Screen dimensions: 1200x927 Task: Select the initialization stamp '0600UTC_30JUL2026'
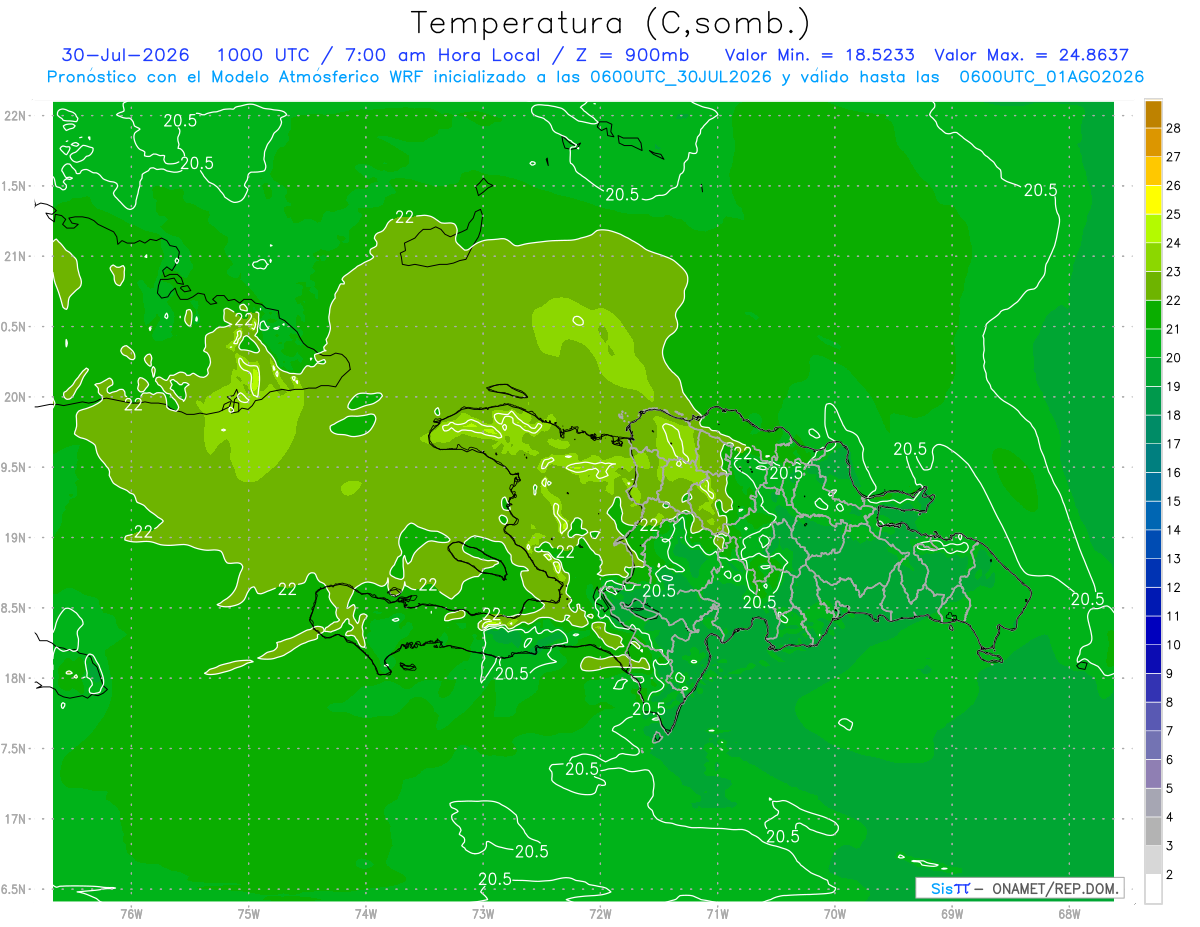[x=680, y=77]
